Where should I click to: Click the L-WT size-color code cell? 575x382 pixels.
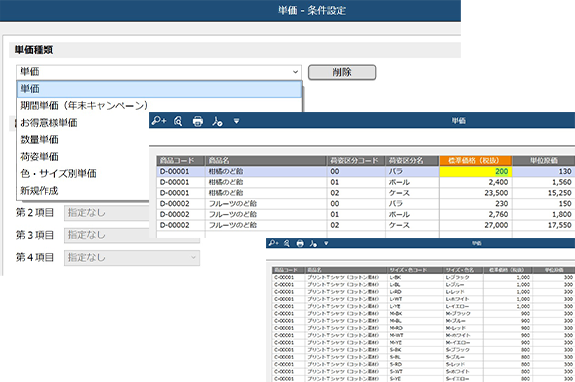pyautogui.click(x=415, y=299)
